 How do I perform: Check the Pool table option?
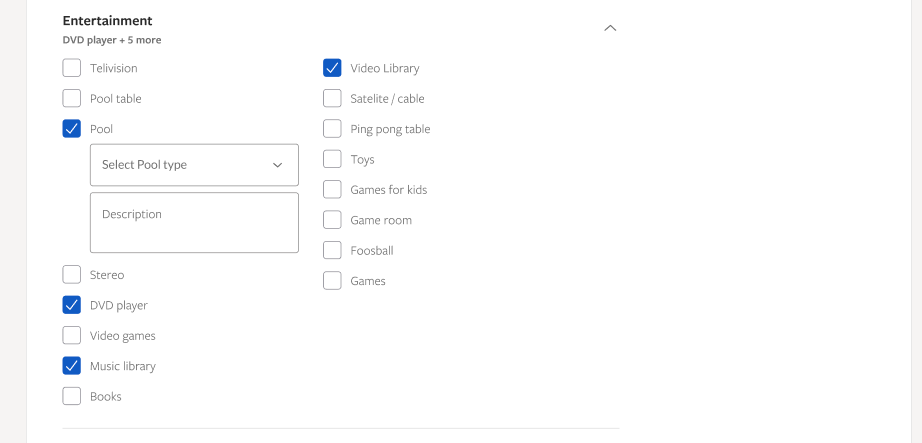point(72,98)
